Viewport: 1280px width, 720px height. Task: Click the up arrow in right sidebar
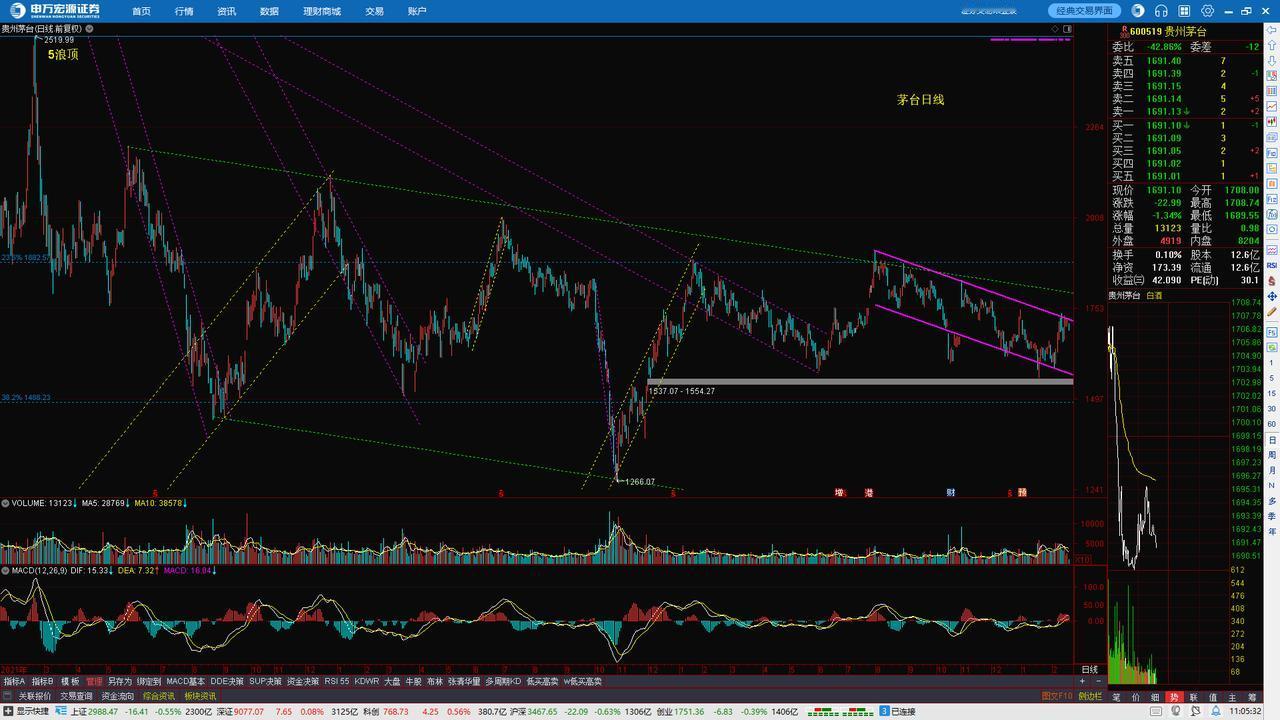point(1272,45)
